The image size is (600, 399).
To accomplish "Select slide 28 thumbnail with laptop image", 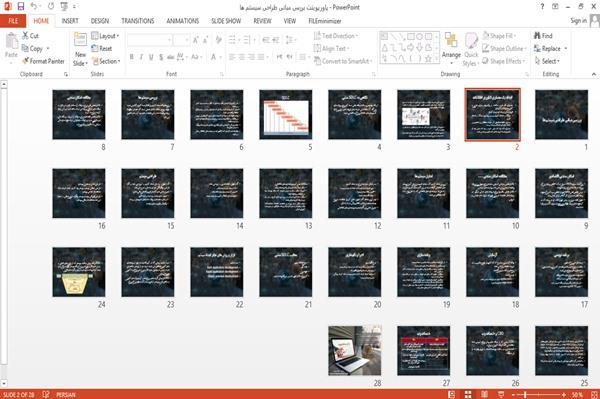I will click(355, 350).
